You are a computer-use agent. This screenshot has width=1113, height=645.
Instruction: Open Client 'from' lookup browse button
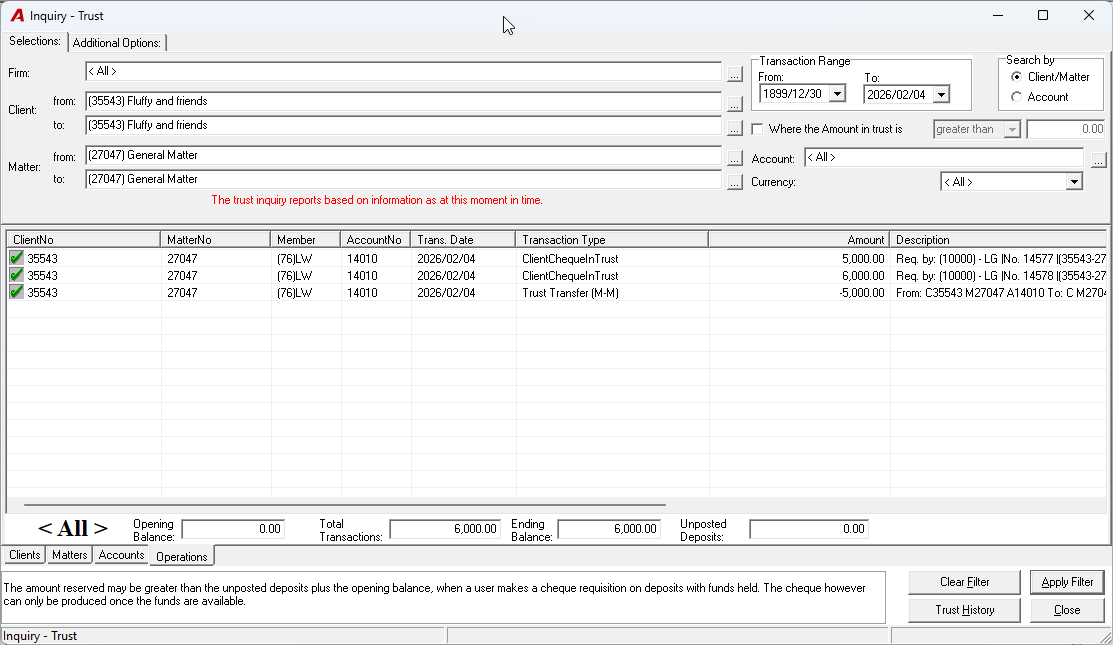click(735, 104)
